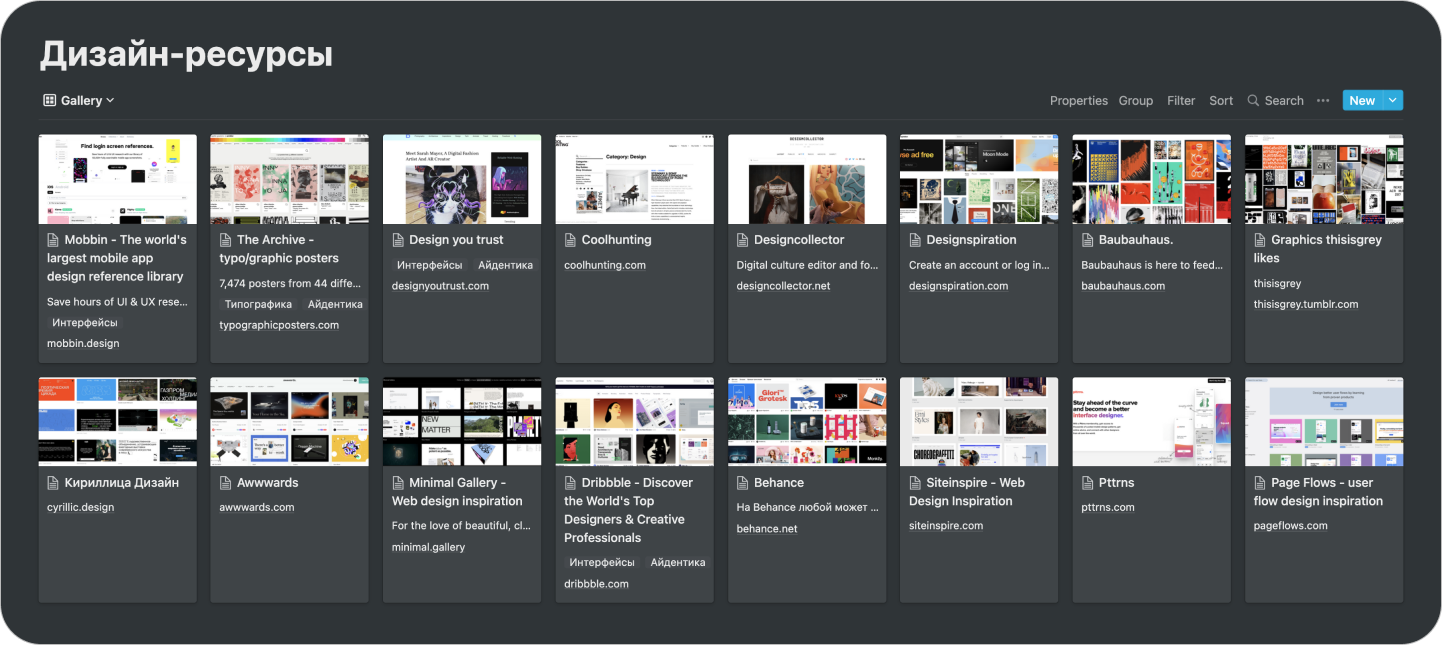Click the Айдентика tag on Dribbble card
The width and height of the screenshot is (1442, 645).
pyautogui.click(x=678, y=563)
